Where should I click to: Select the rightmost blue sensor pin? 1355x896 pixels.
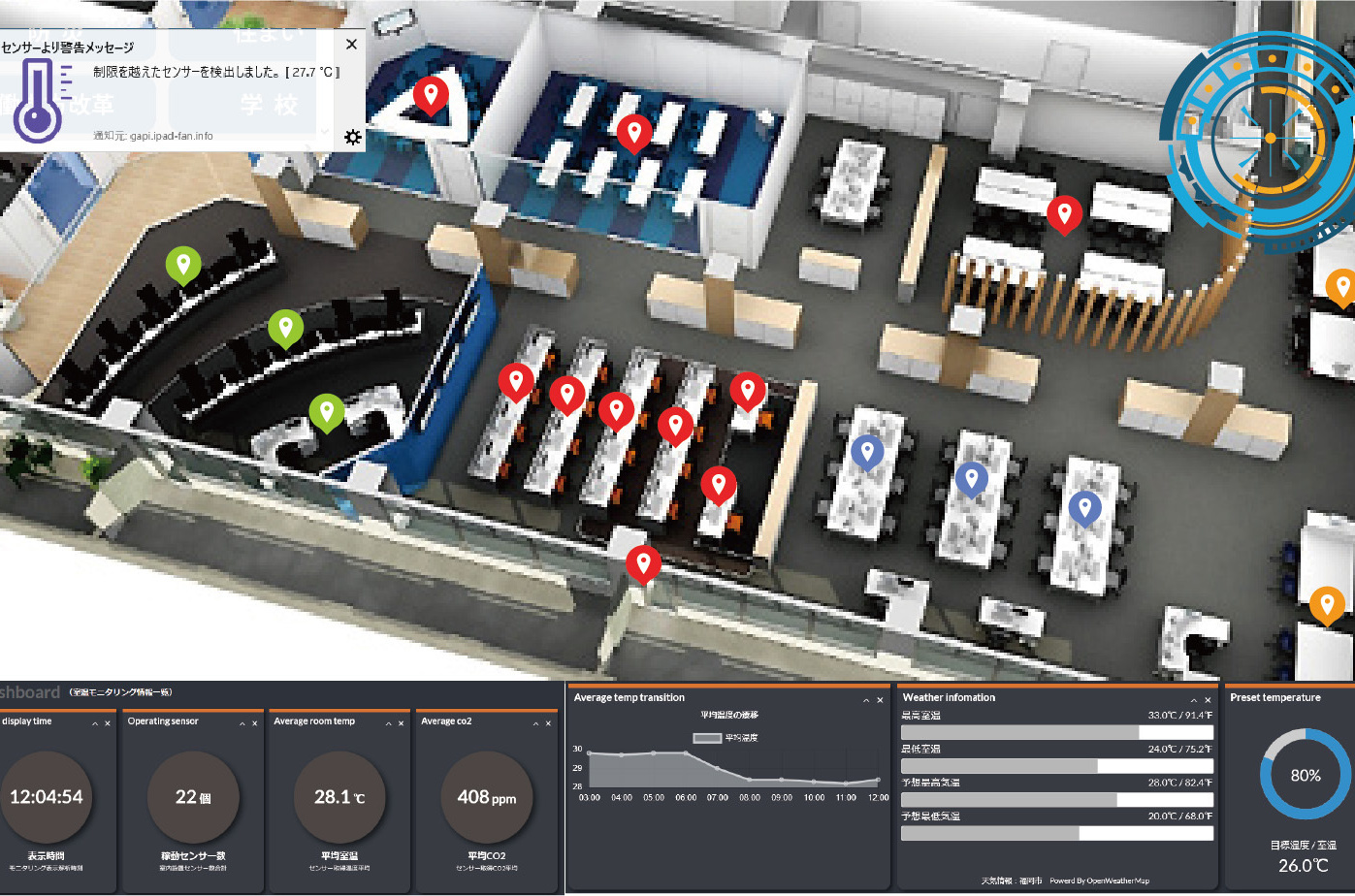[x=1084, y=506]
